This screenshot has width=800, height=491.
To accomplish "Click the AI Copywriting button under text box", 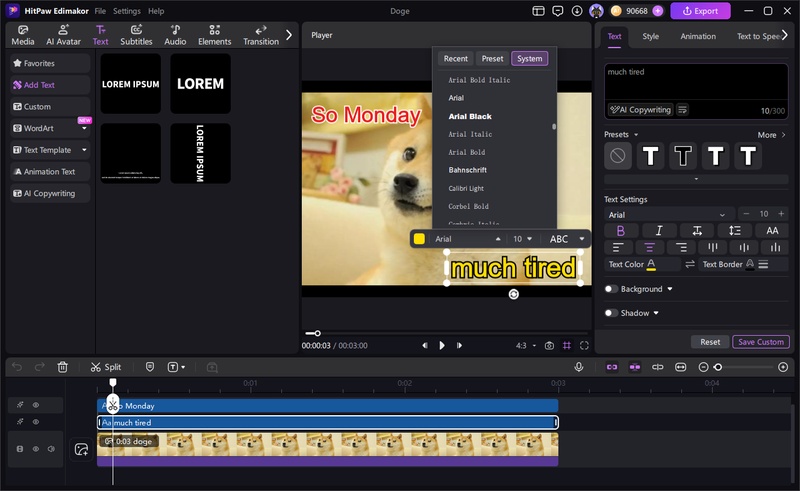I will point(640,110).
